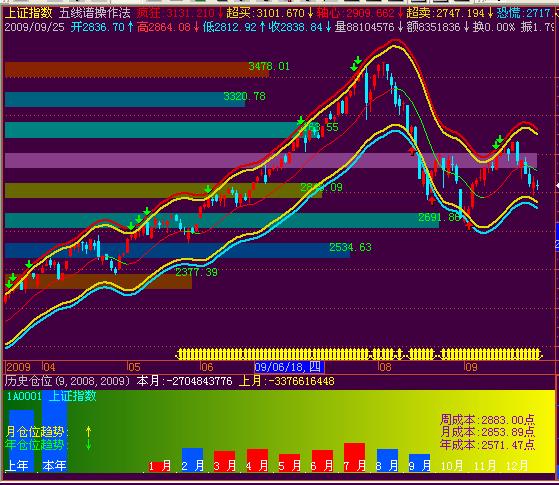Select the red 7月 position bar
The height and width of the screenshot is (485, 559).
(x=355, y=457)
